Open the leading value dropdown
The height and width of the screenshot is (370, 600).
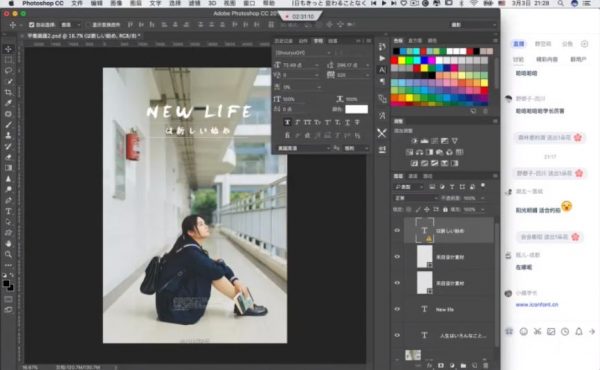tap(367, 65)
